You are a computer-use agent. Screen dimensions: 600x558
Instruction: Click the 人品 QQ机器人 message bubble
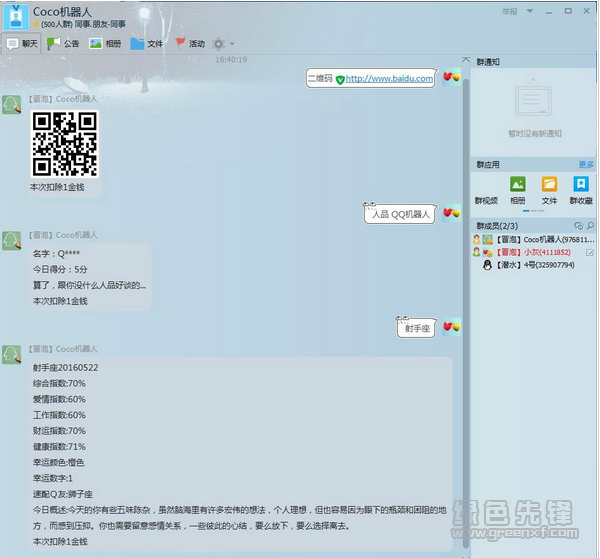[400, 214]
